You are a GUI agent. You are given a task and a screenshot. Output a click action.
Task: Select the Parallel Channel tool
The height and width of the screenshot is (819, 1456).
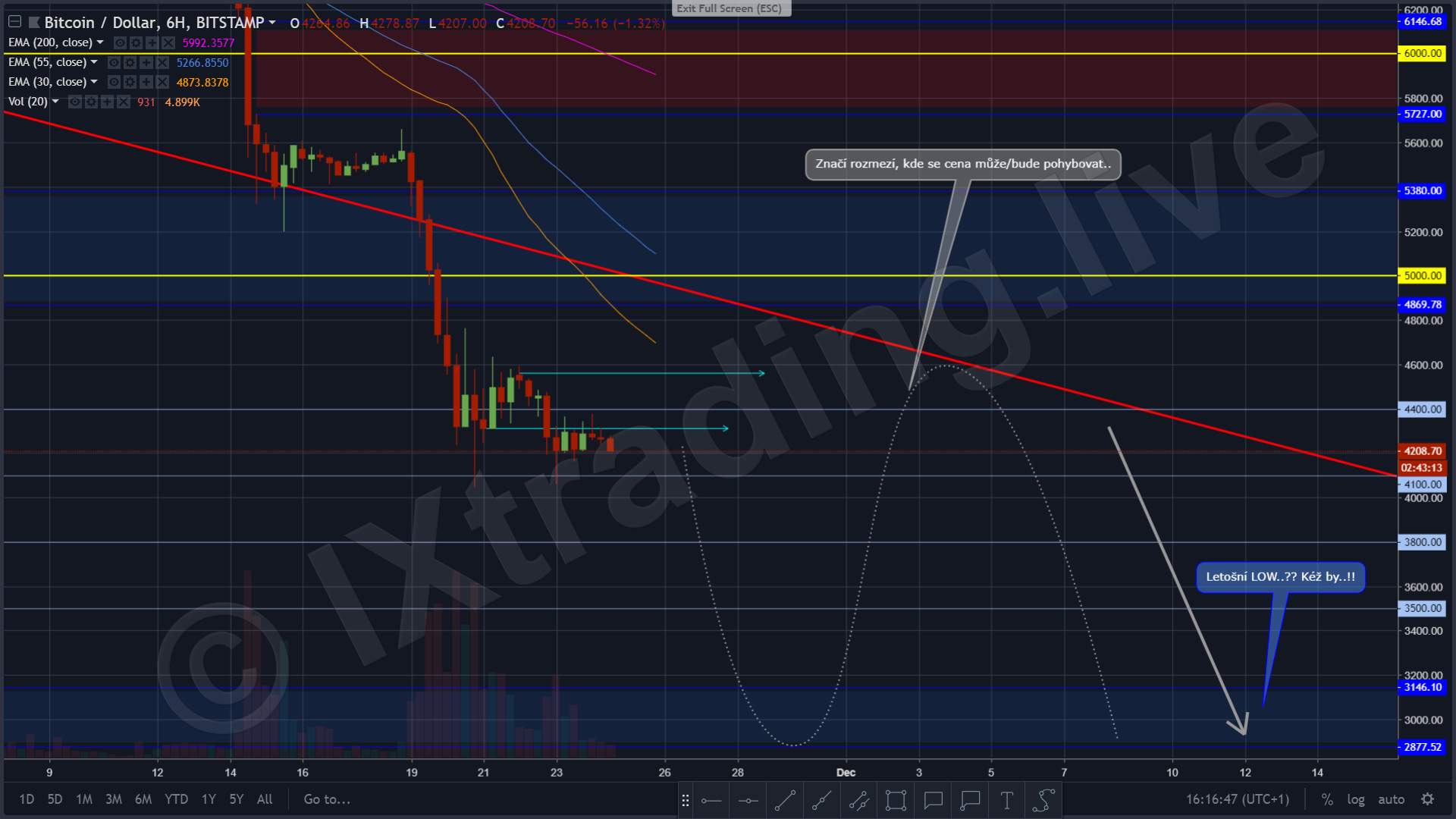point(858,800)
